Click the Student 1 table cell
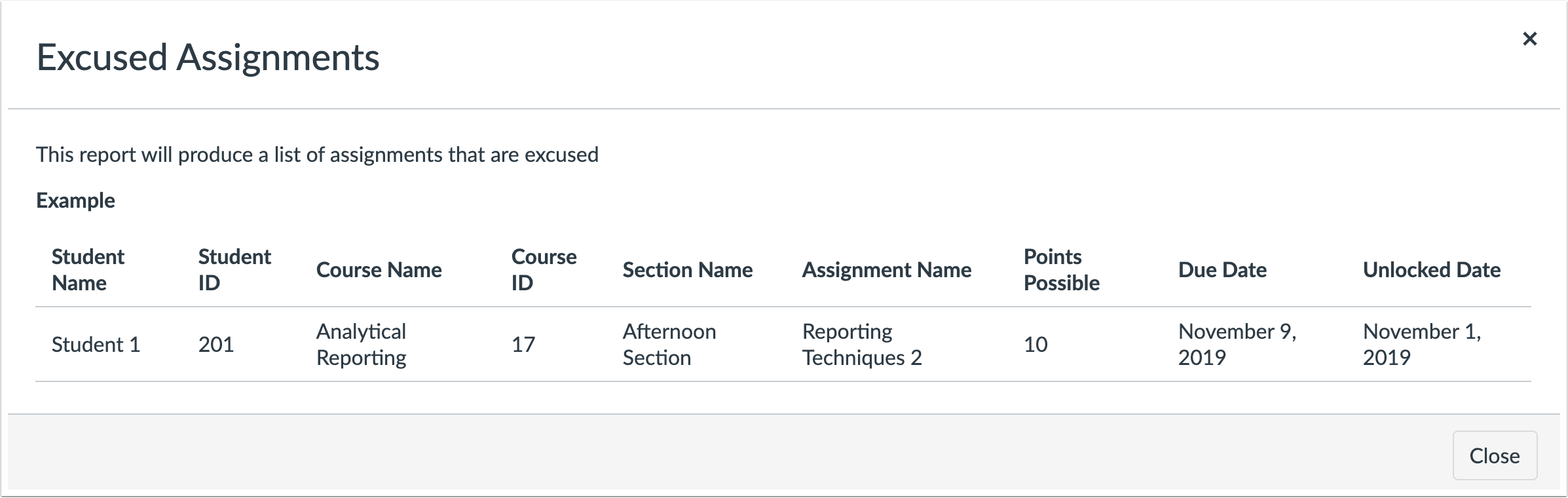1568x498 pixels. coord(96,345)
